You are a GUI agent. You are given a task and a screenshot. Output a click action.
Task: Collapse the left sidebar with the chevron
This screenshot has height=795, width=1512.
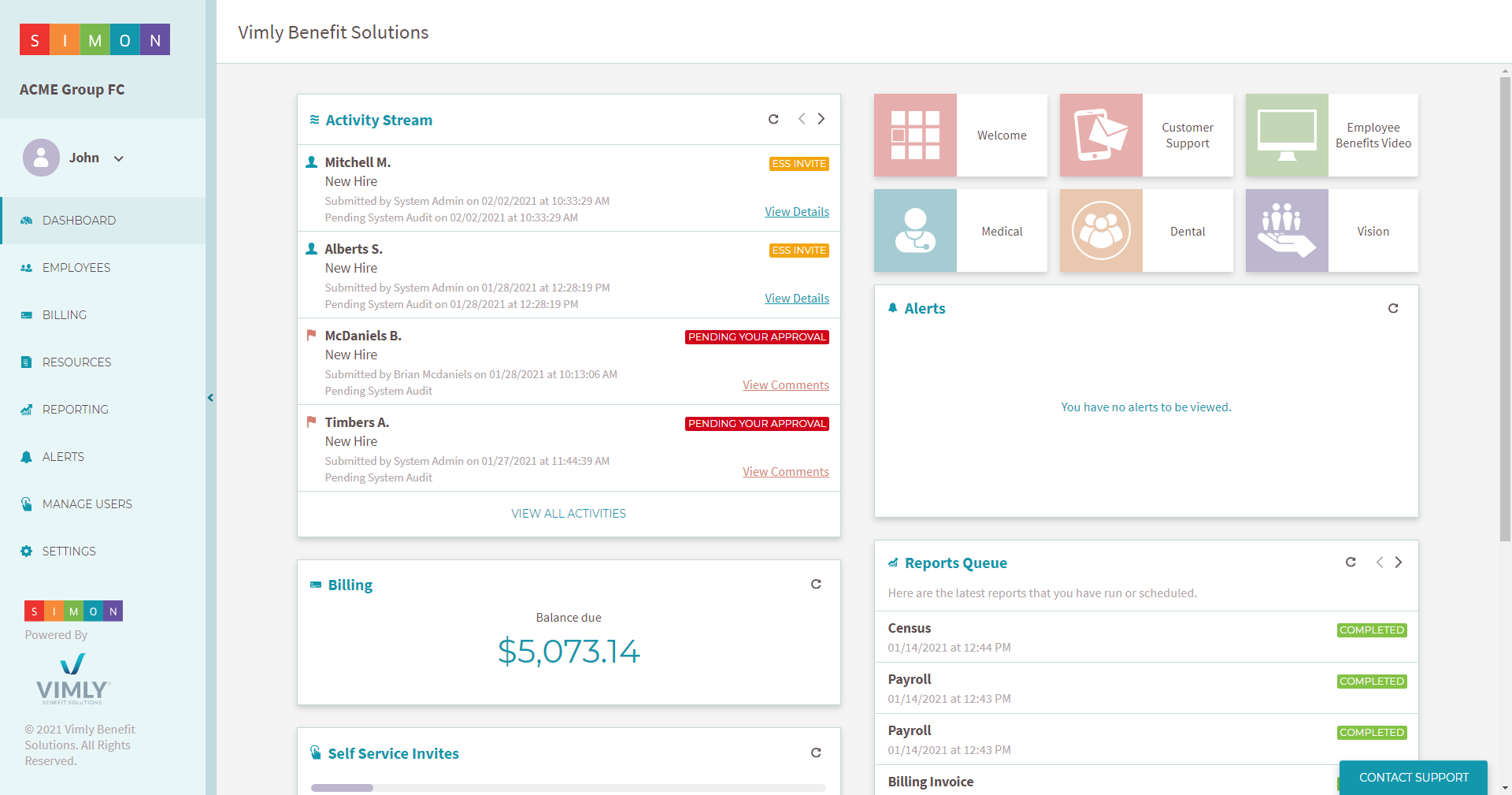coord(210,397)
